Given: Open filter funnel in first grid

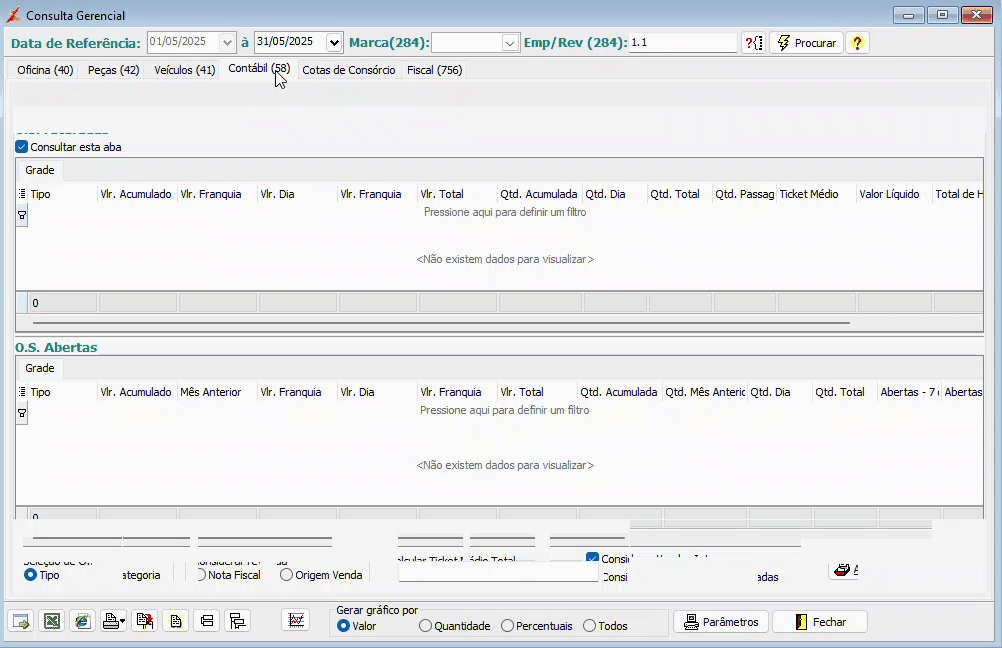Looking at the screenshot, I should pos(22,215).
